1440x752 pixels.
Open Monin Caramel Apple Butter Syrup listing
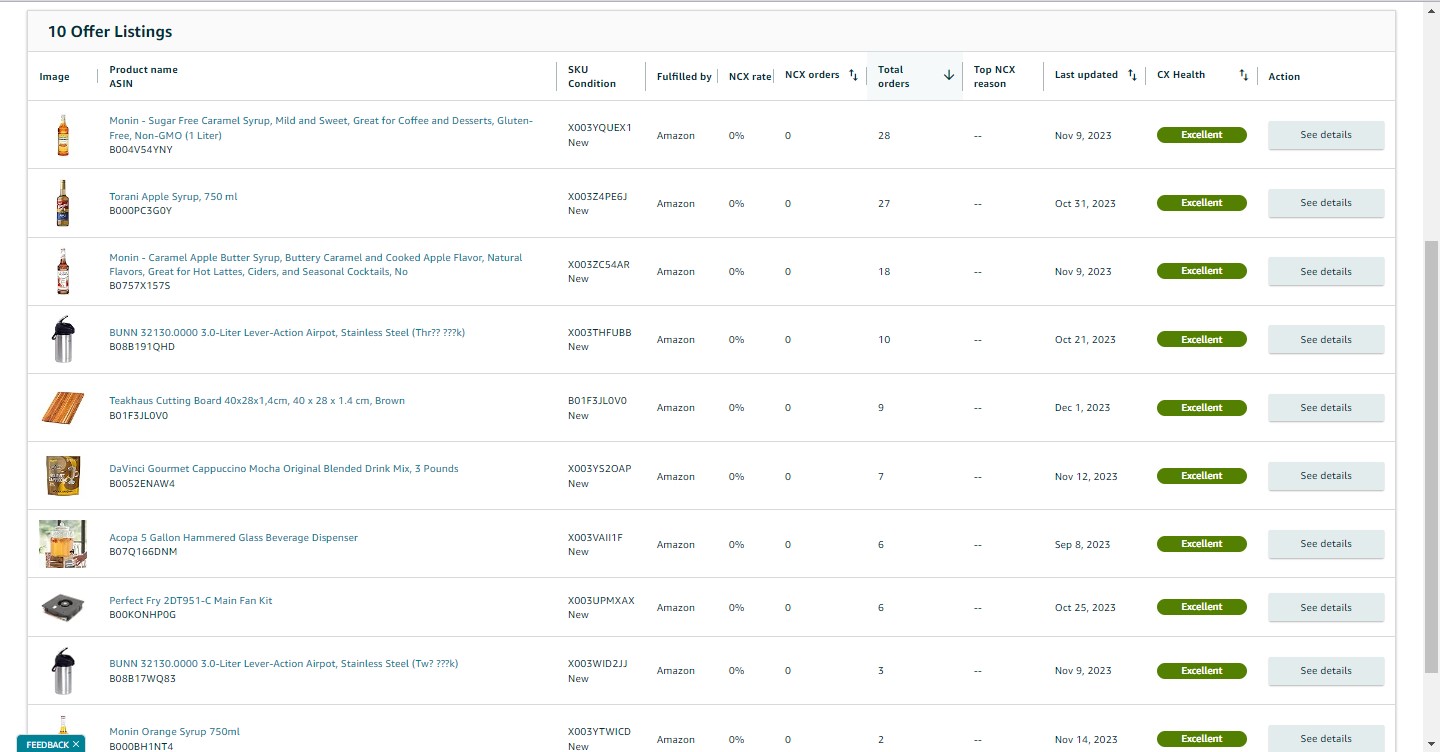(x=316, y=265)
